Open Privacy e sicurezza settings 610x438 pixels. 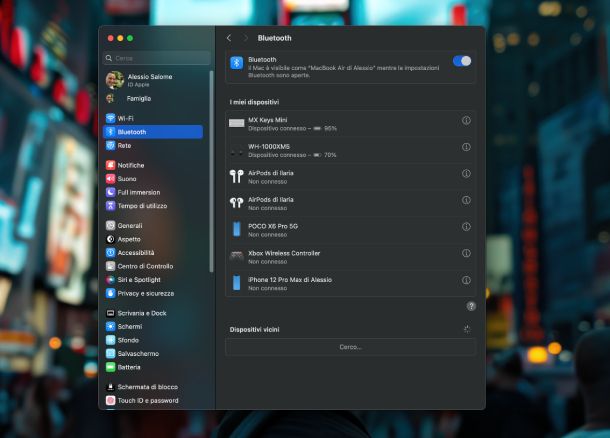153,293
